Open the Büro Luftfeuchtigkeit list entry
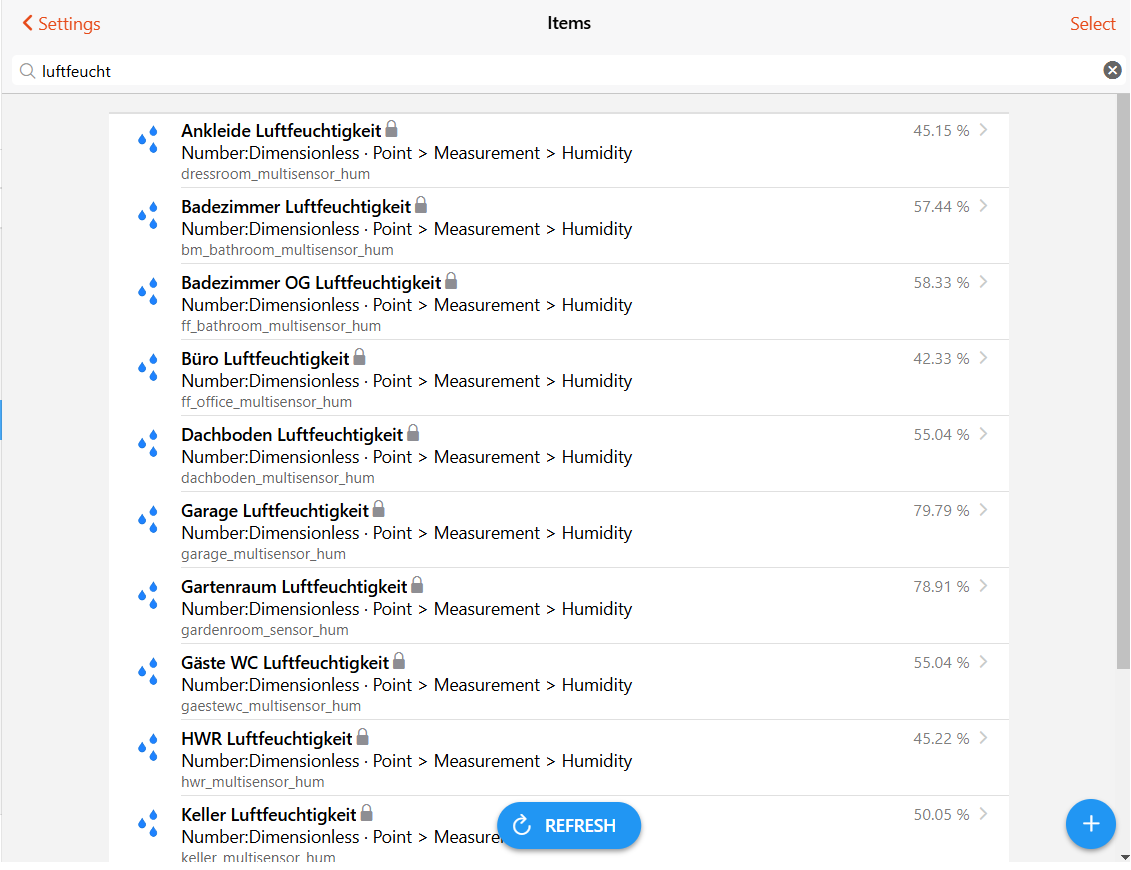 [x=265, y=359]
